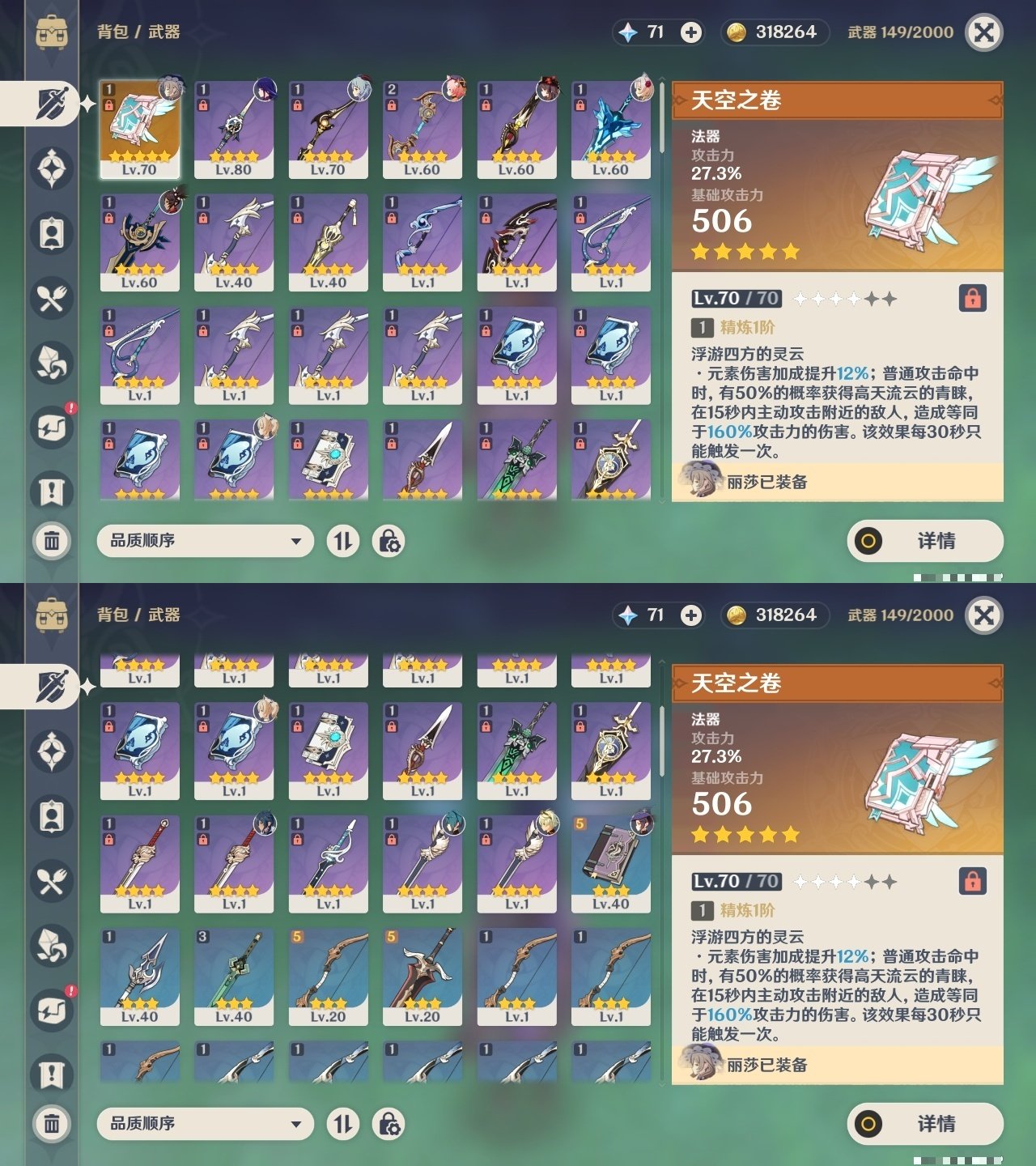Click the backpack icon in upper screenshot

tap(52, 32)
